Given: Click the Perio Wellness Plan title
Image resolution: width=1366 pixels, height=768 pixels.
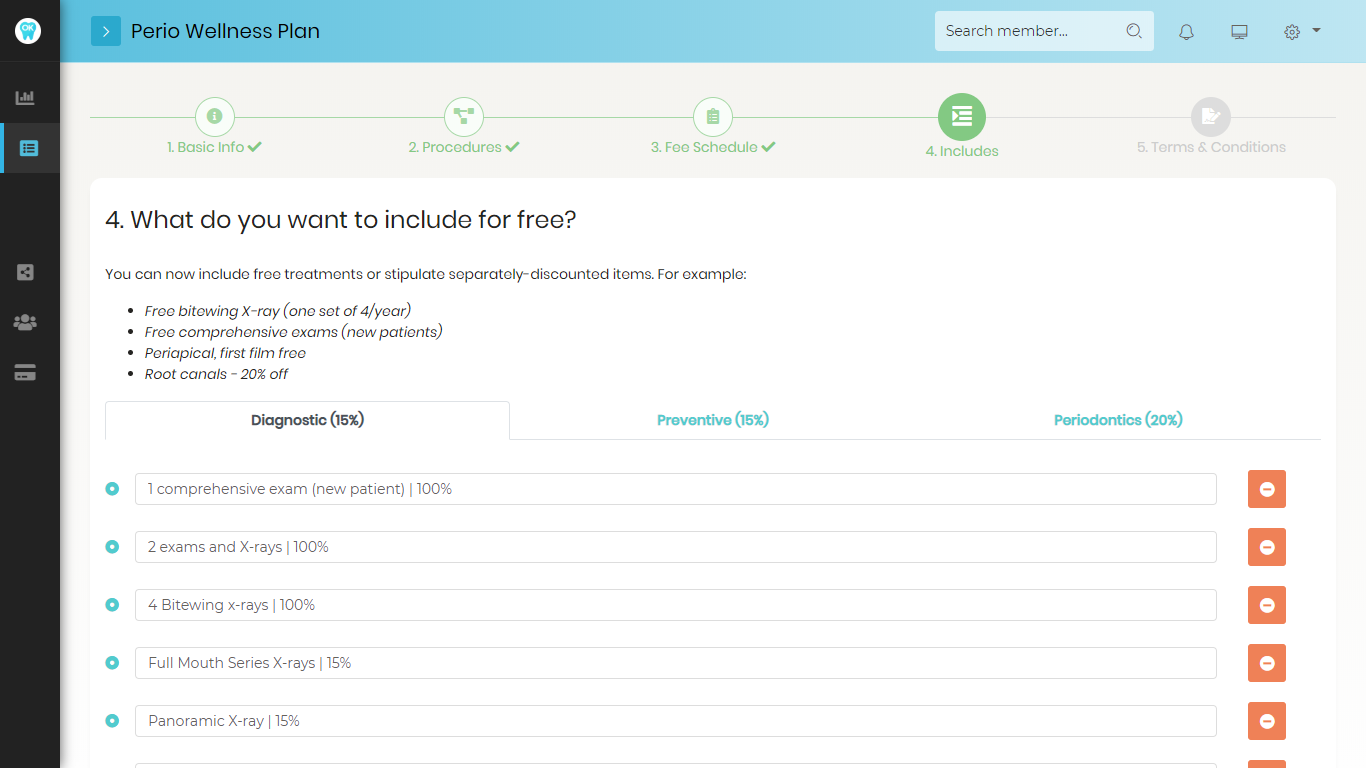Looking at the screenshot, I should (225, 31).
